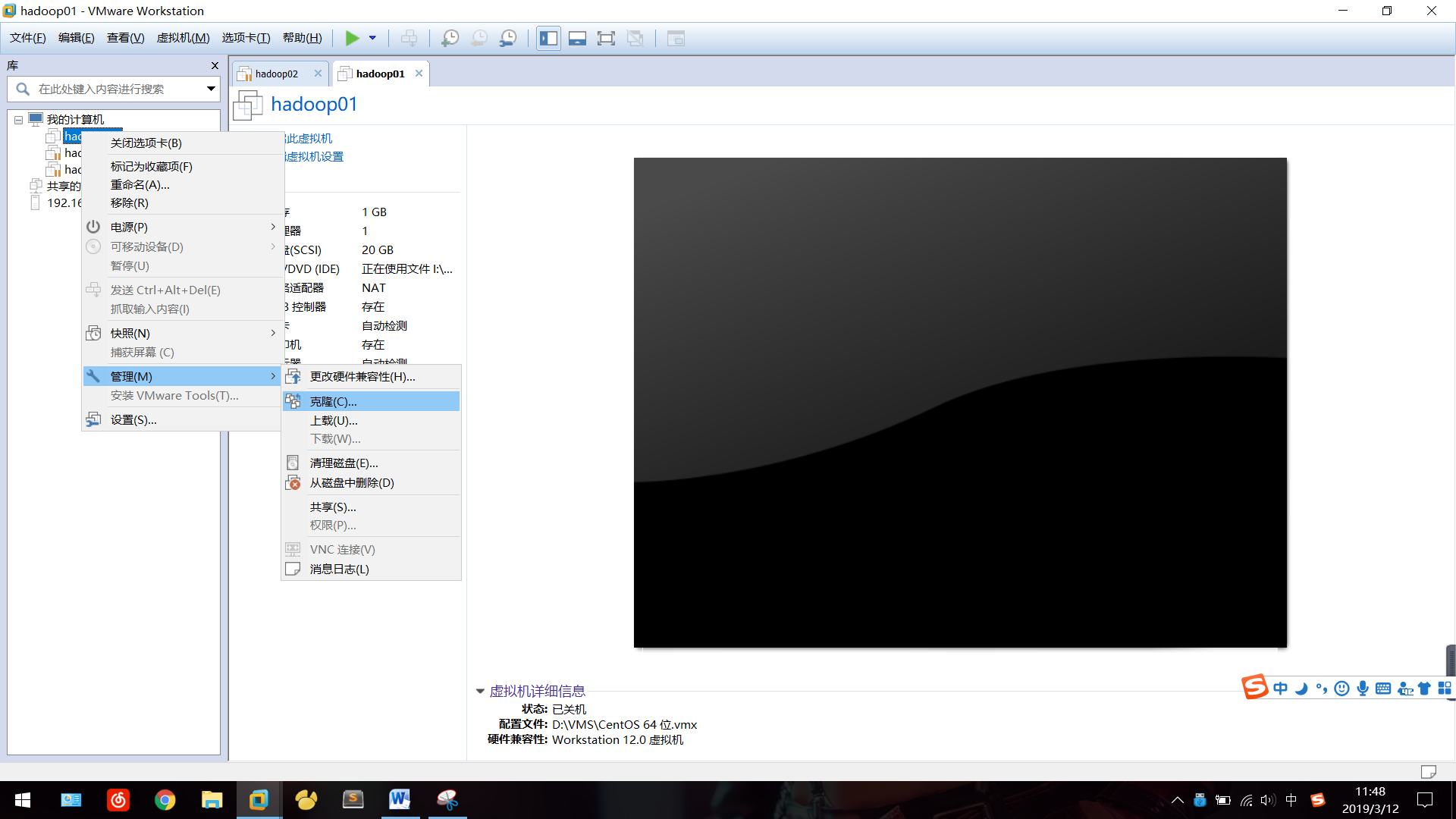Image resolution: width=1456 pixels, height=819 pixels.
Task: Click the Sogou microphone voice input icon
Action: click(x=1363, y=689)
